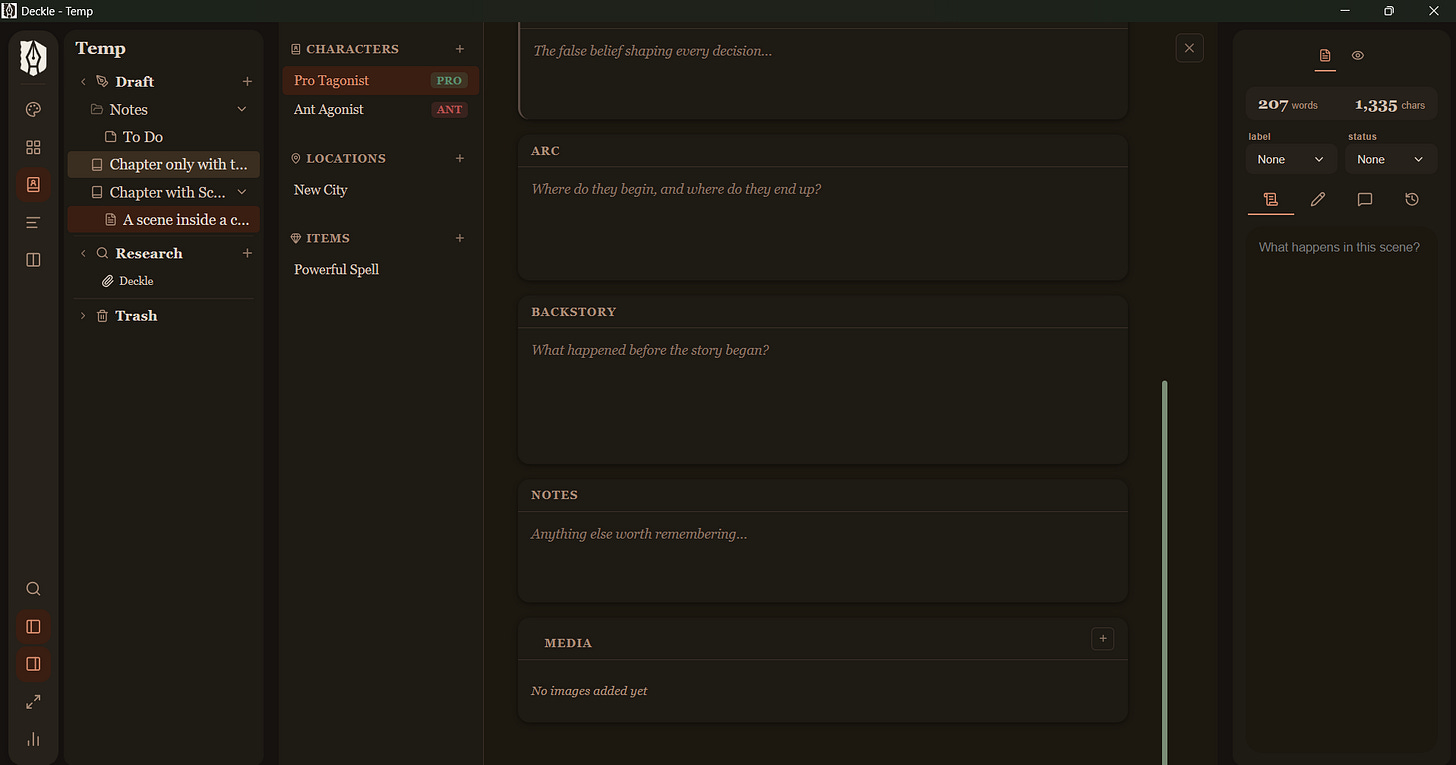Switch to the history tab in inspector
This screenshot has width=1456, height=765.
point(1411,200)
